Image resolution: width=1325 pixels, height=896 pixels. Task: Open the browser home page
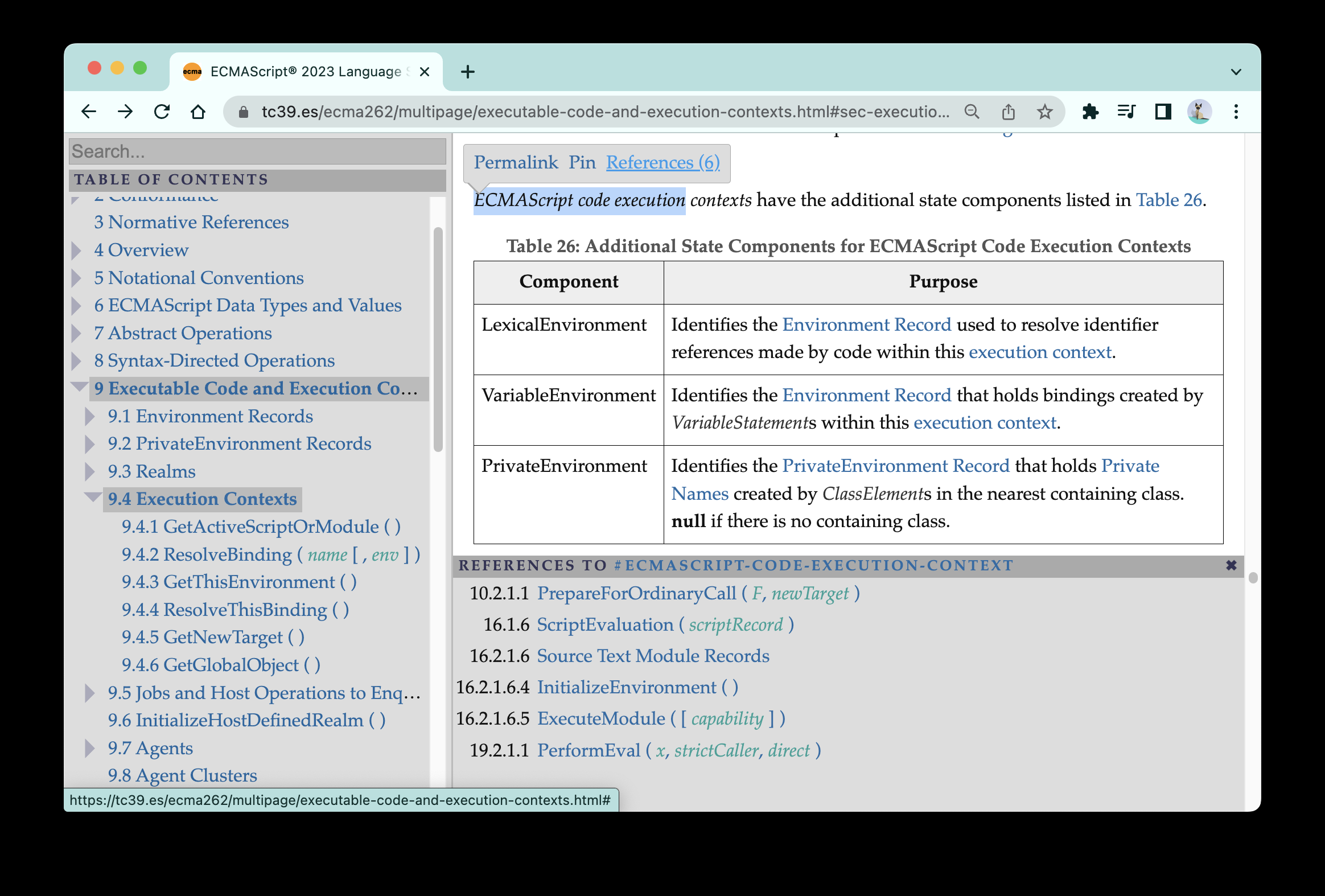[x=198, y=112]
